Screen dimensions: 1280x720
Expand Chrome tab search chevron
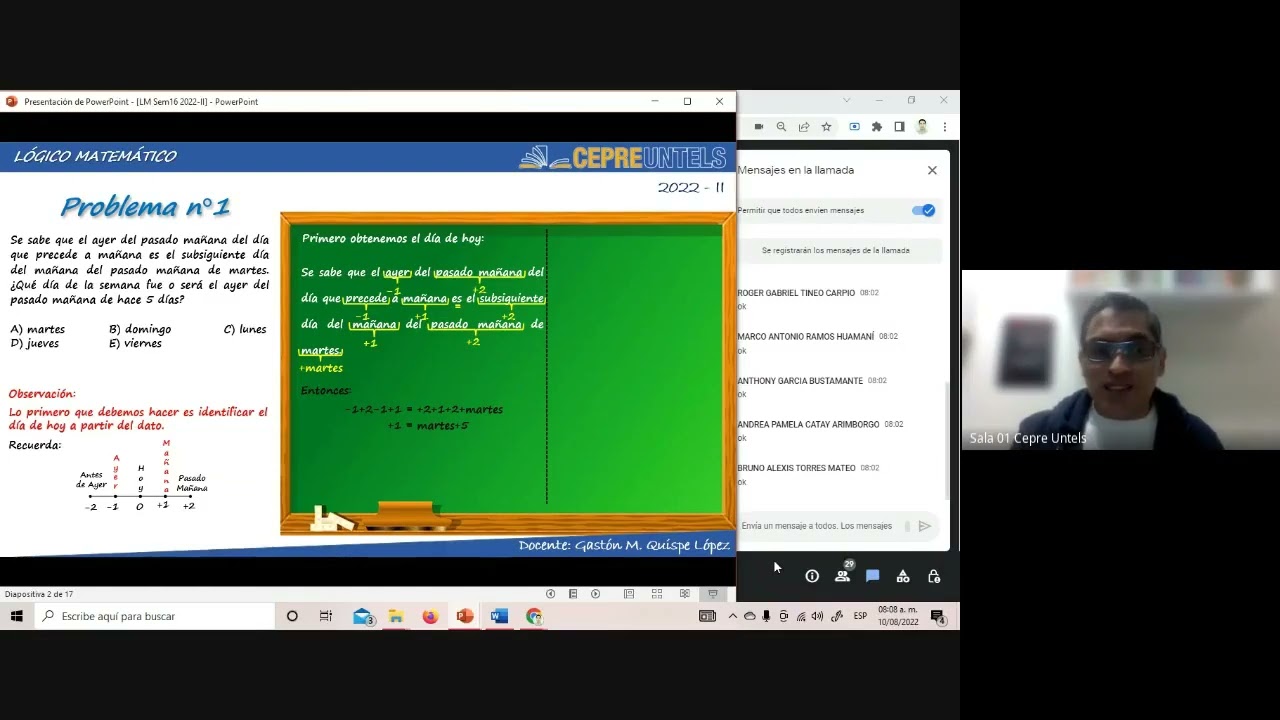846,100
